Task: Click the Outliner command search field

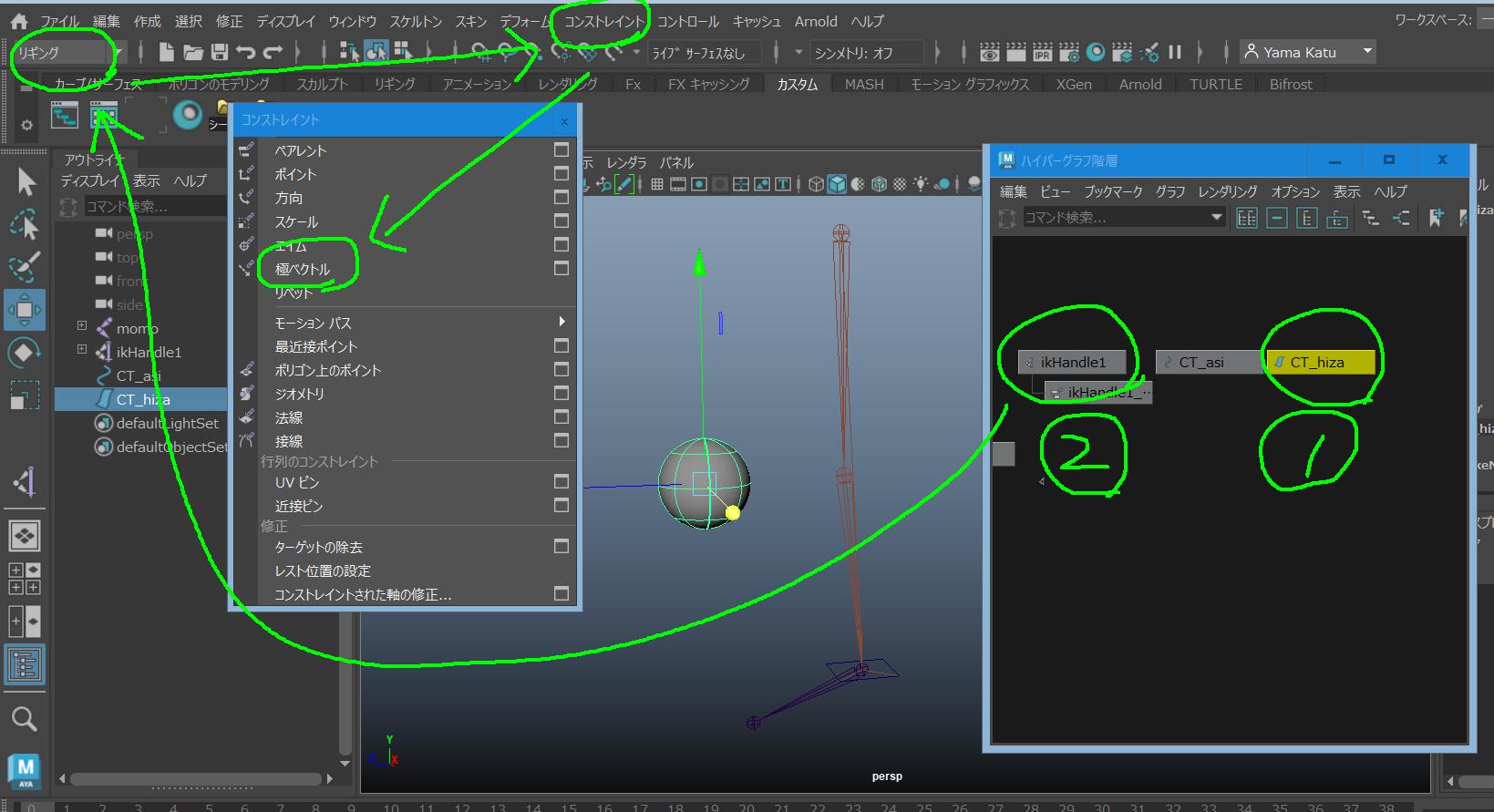Action: (x=155, y=207)
